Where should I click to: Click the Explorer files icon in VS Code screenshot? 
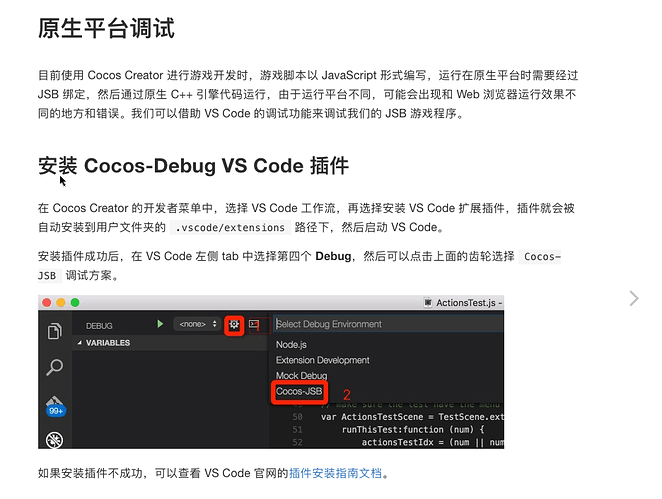click(x=54, y=331)
